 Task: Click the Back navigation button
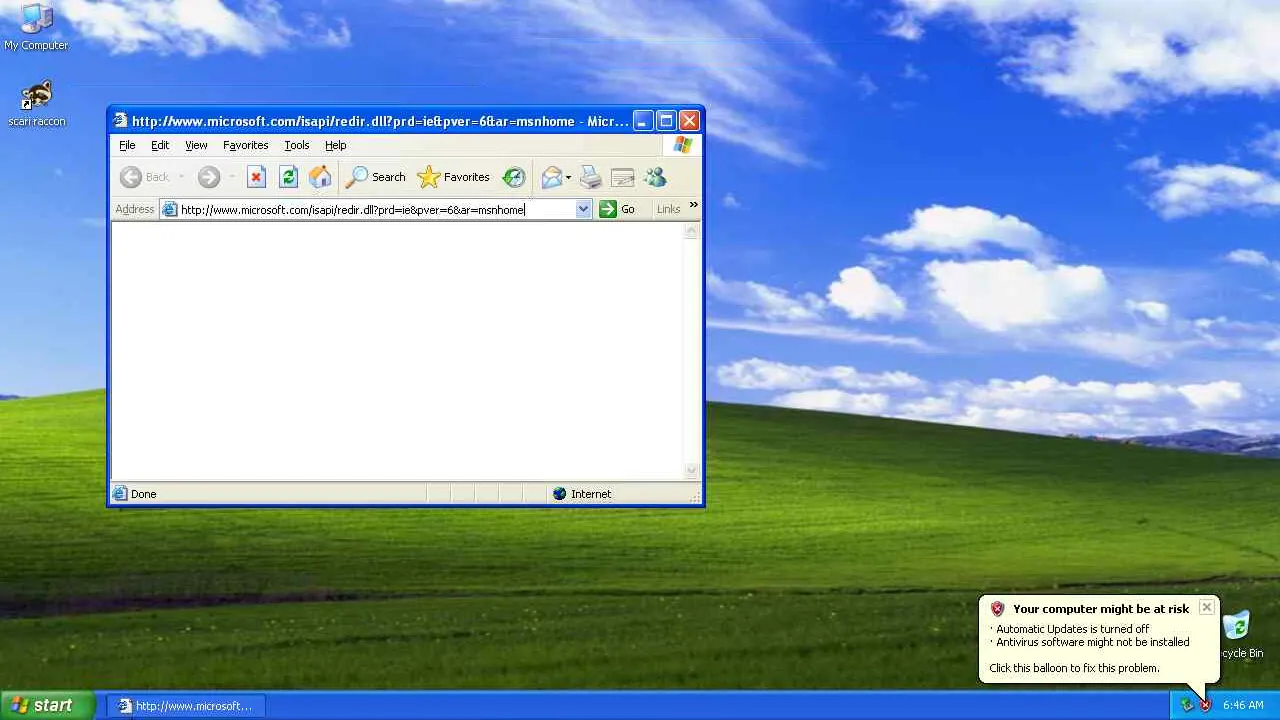(x=144, y=177)
